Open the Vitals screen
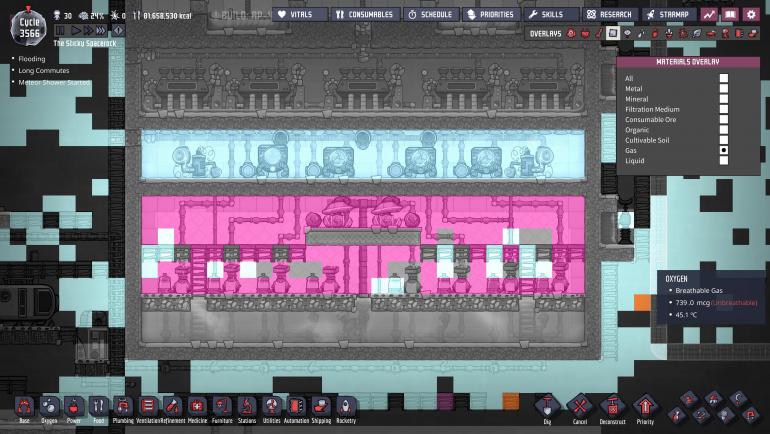This screenshot has width=770, height=434. pyautogui.click(x=300, y=15)
